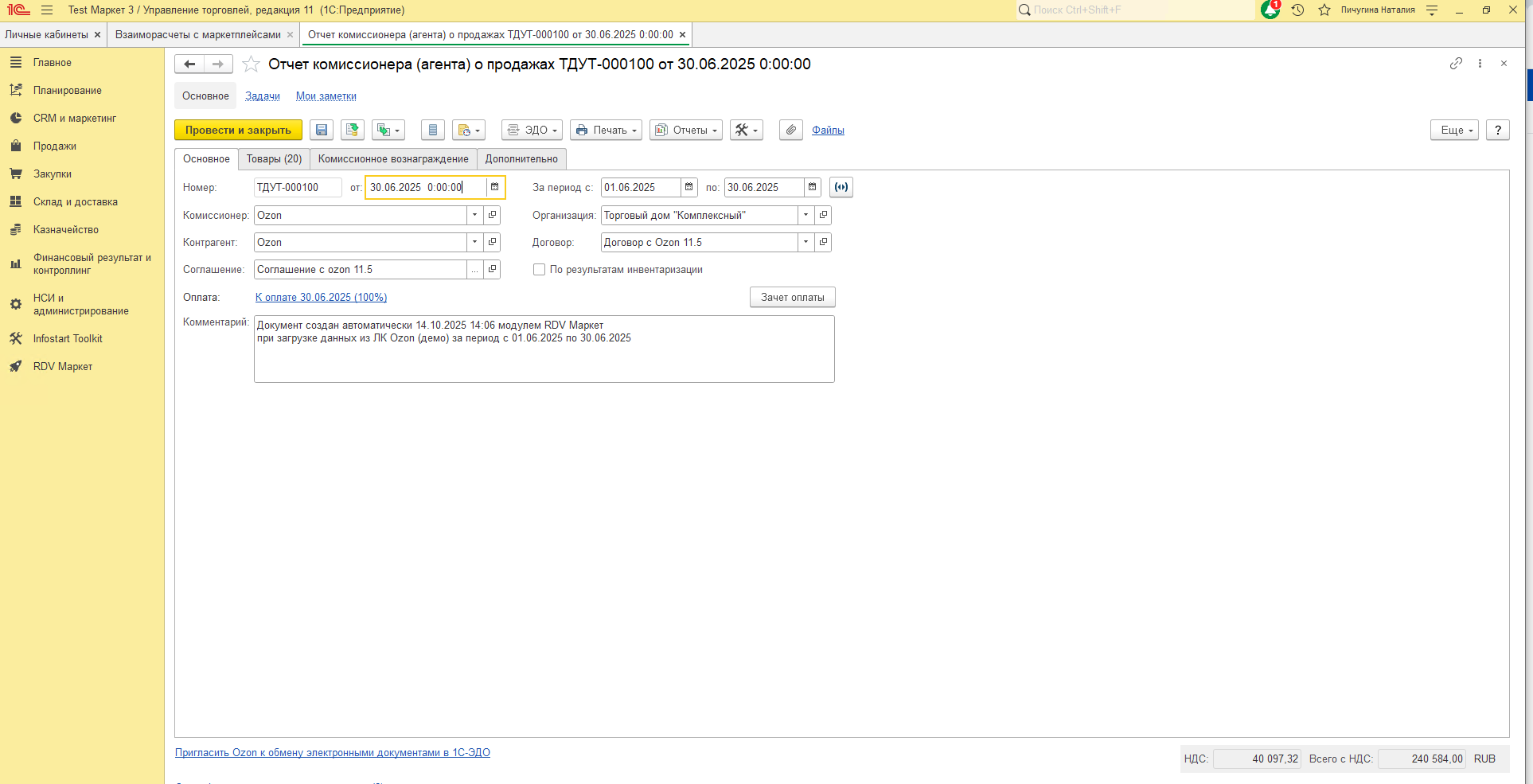Open notifications bell icon

point(1270,10)
